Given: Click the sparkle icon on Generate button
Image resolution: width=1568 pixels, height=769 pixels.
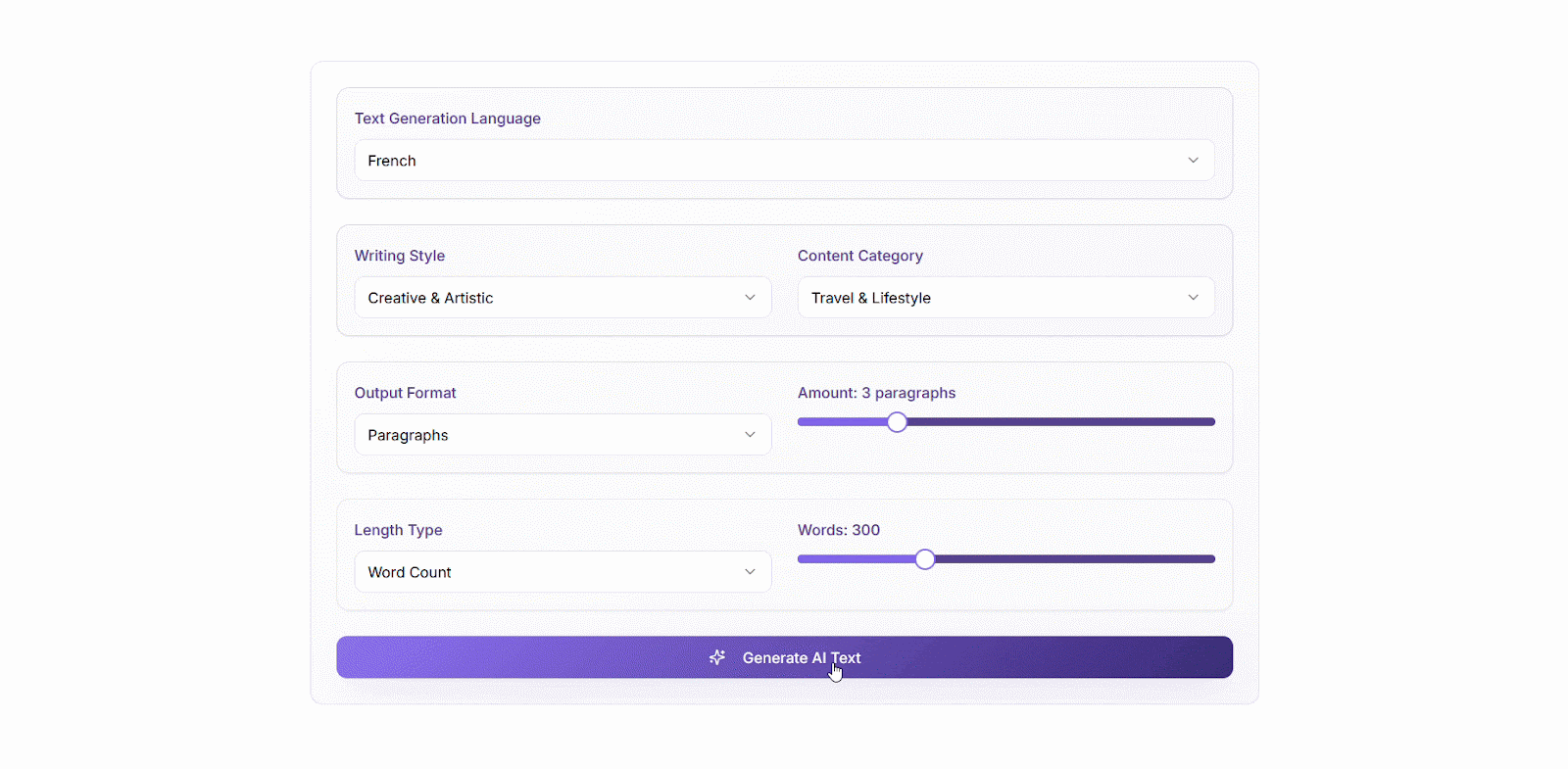Looking at the screenshot, I should [x=717, y=657].
